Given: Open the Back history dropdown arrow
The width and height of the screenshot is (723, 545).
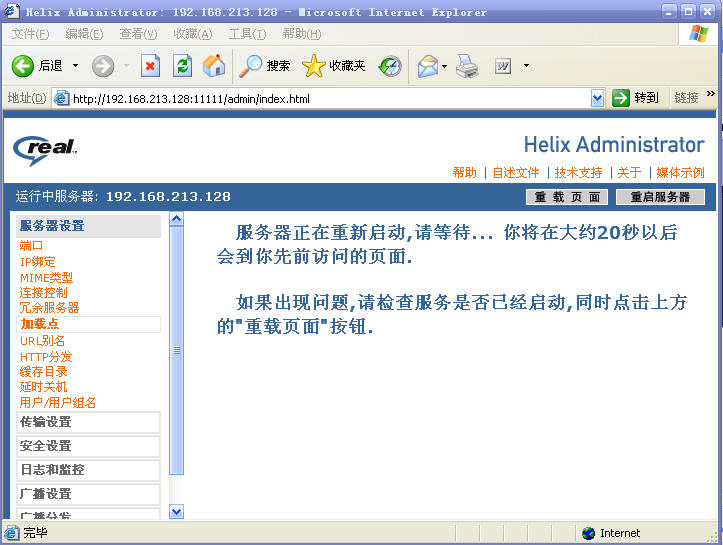Looking at the screenshot, I should coord(75,66).
